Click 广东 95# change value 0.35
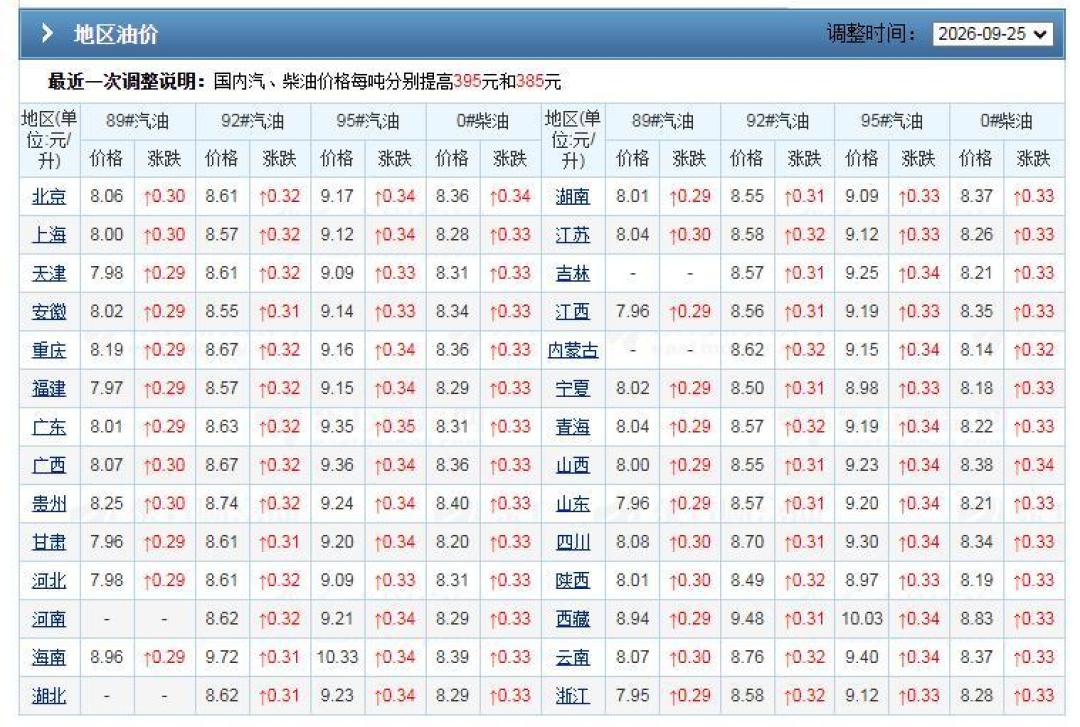Viewport: 1080px width, 727px height. (x=395, y=427)
